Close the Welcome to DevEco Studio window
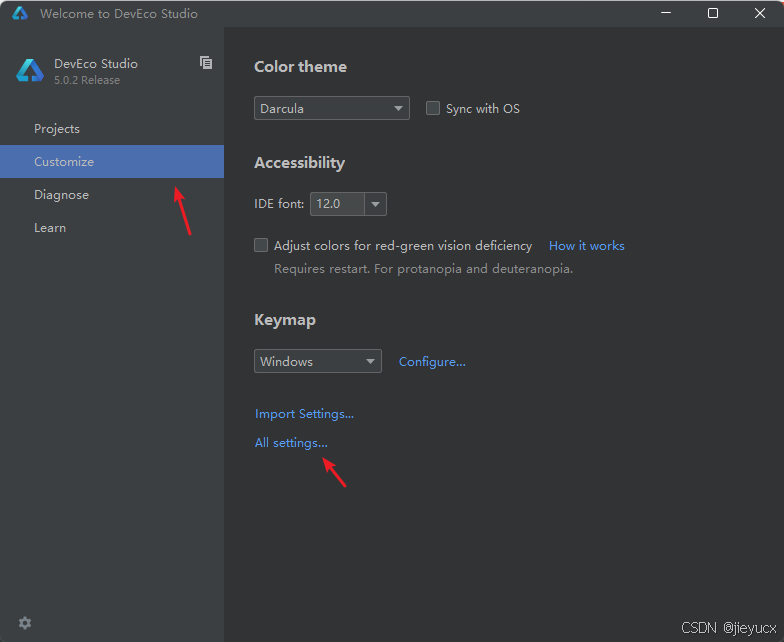Screen dimensions: 784x642 [x=760, y=13]
